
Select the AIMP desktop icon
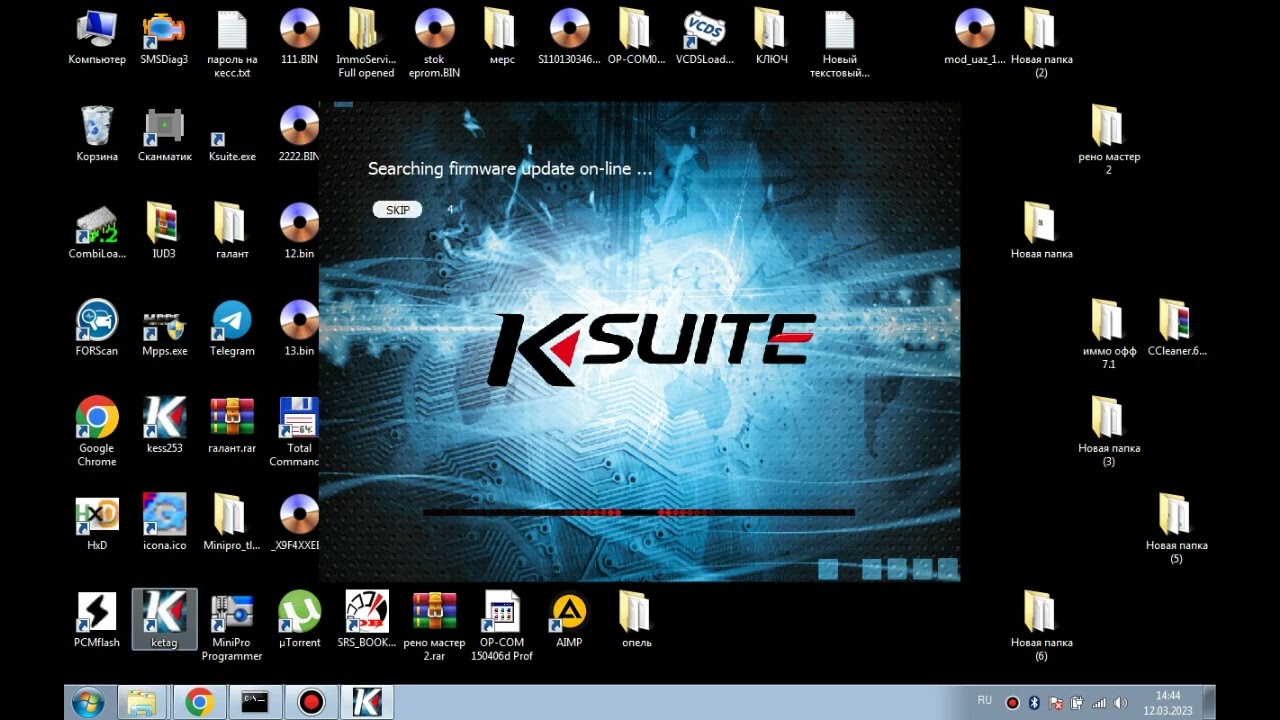(569, 619)
